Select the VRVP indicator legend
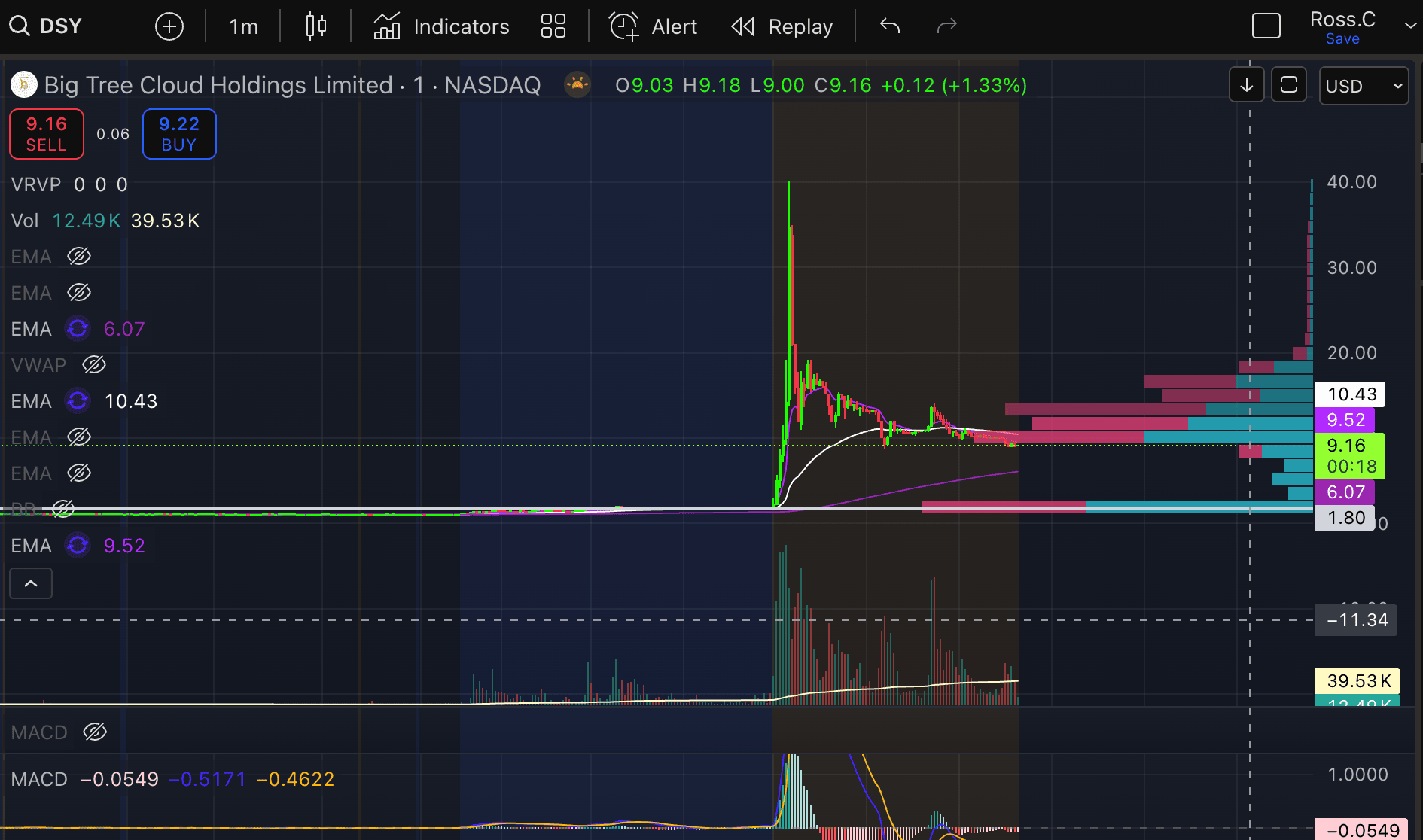The width and height of the screenshot is (1423, 840). point(36,184)
